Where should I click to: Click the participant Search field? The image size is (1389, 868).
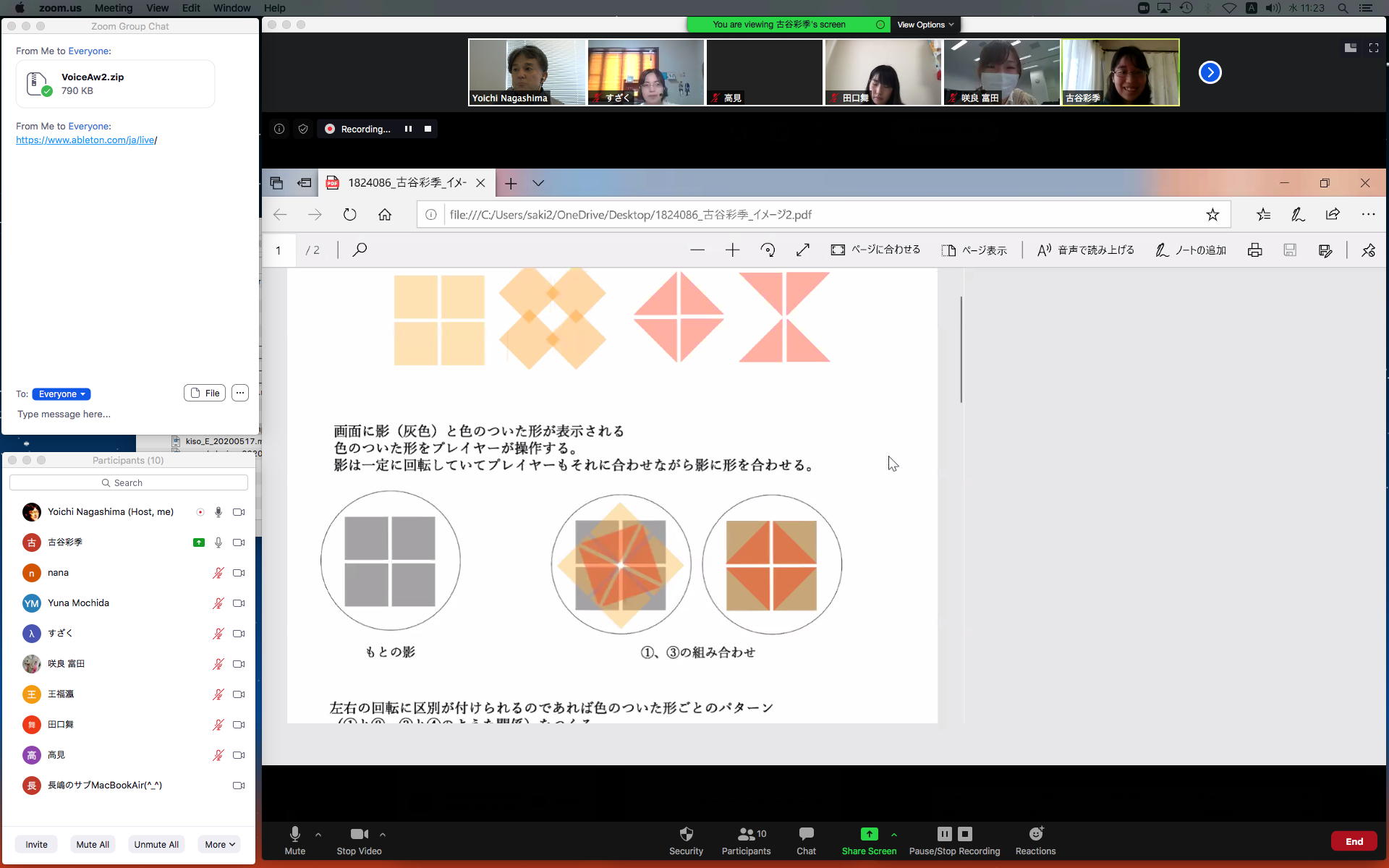click(x=129, y=482)
